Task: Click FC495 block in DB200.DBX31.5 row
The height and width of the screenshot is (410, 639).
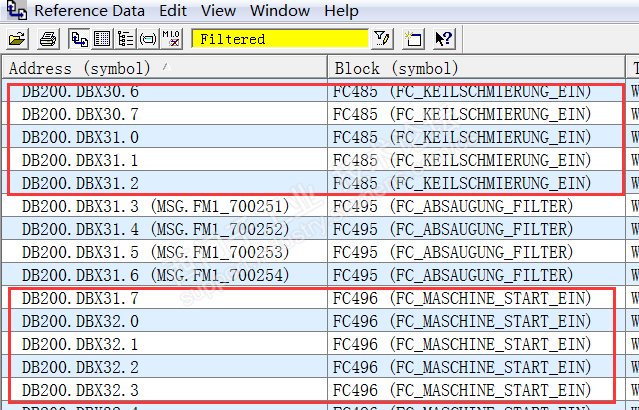Action: [x=453, y=252]
